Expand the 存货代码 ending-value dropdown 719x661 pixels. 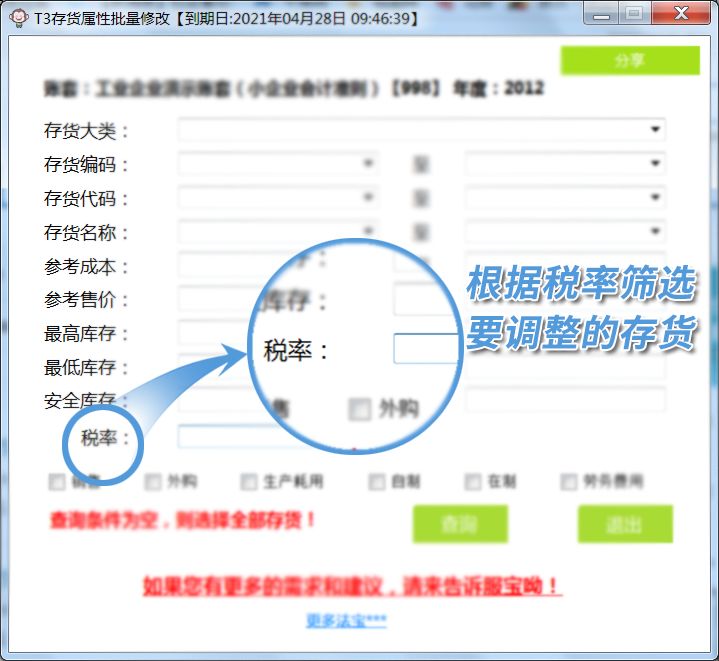pos(656,198)
